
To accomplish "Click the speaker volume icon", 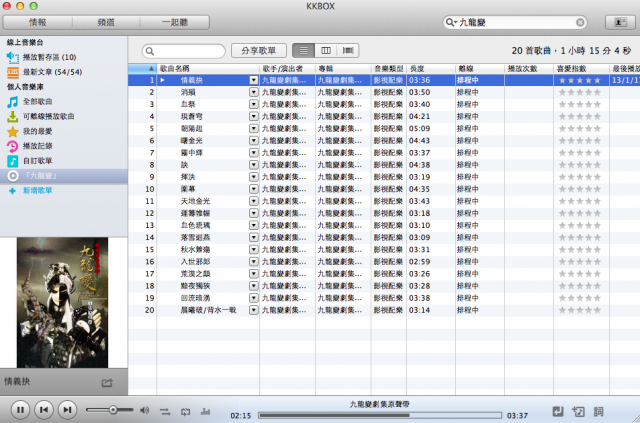I will (144, 410).
